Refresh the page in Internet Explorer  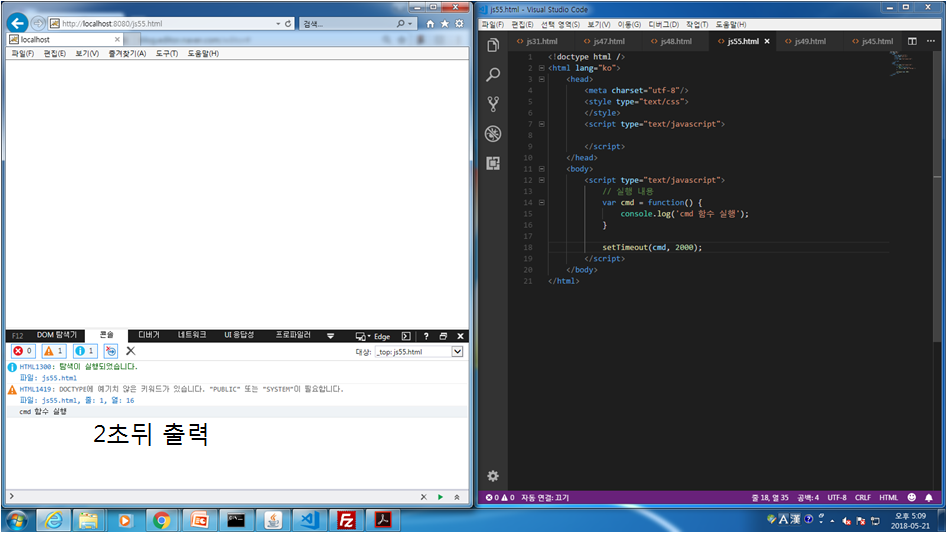tap(288, 24)
